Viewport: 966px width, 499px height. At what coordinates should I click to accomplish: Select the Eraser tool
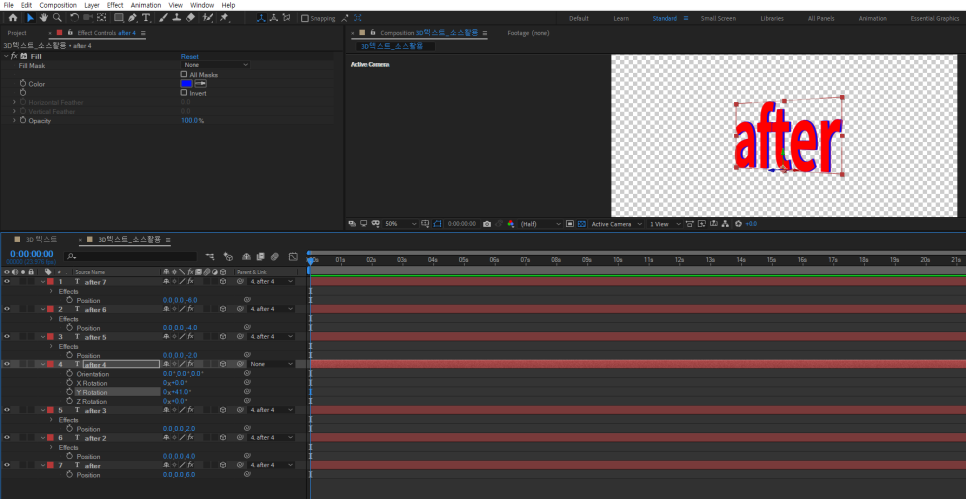pyautogui.click(x=190, y=18)
